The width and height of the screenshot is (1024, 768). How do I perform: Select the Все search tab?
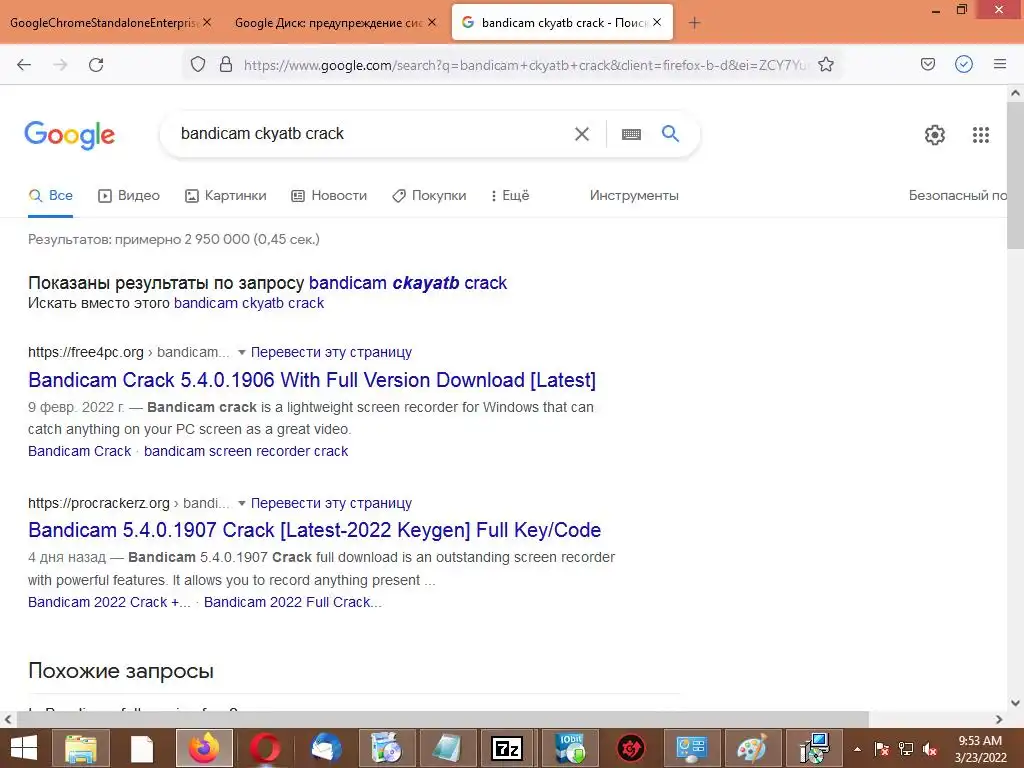50,195
